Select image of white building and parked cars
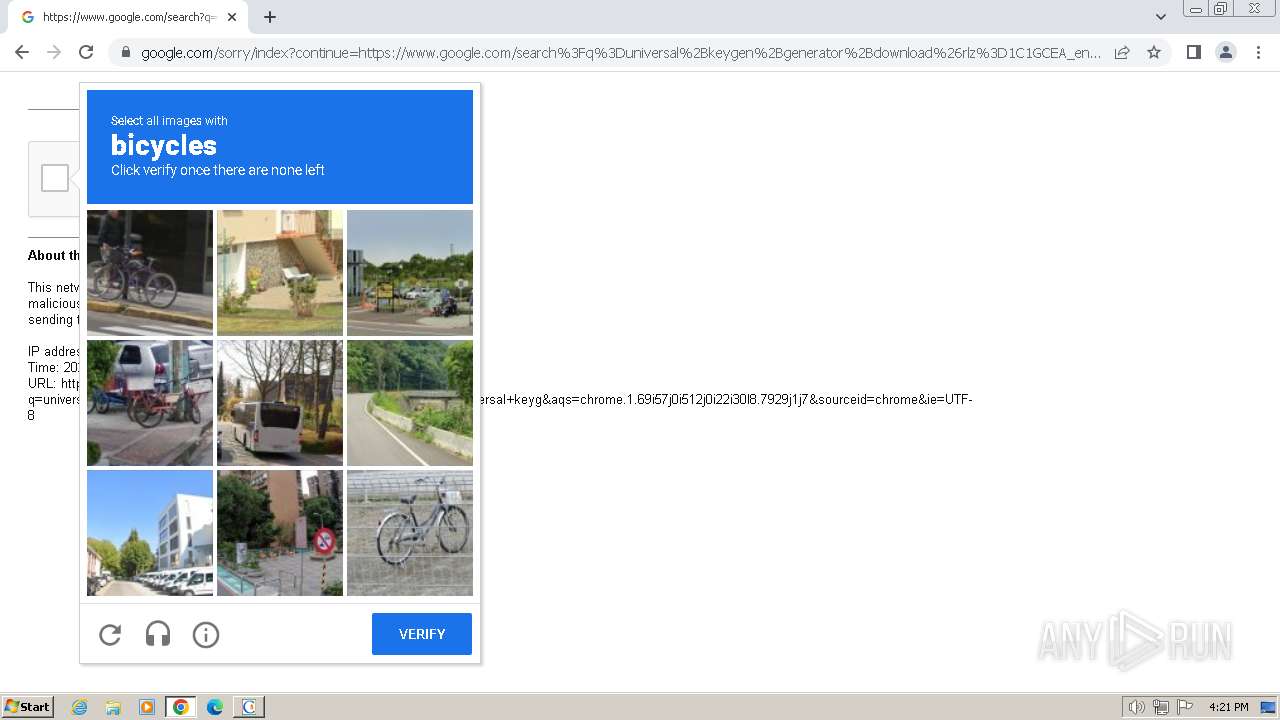The image size is (1280, 720). (x=150, y=533)
